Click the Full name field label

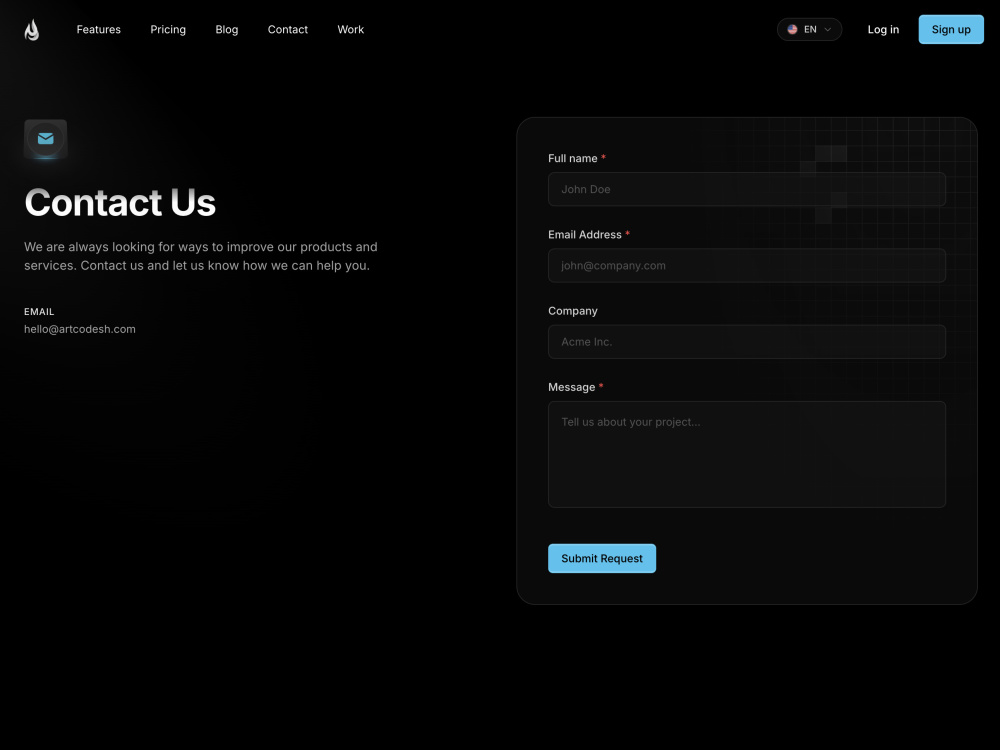point(573,158)
